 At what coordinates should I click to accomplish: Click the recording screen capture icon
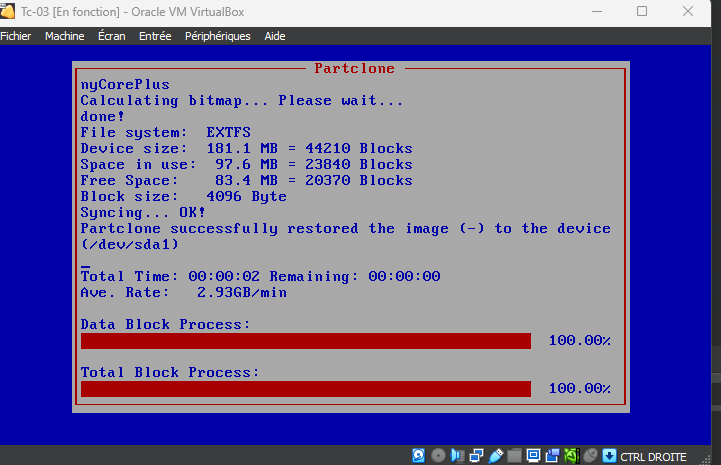tap(553, 455)
